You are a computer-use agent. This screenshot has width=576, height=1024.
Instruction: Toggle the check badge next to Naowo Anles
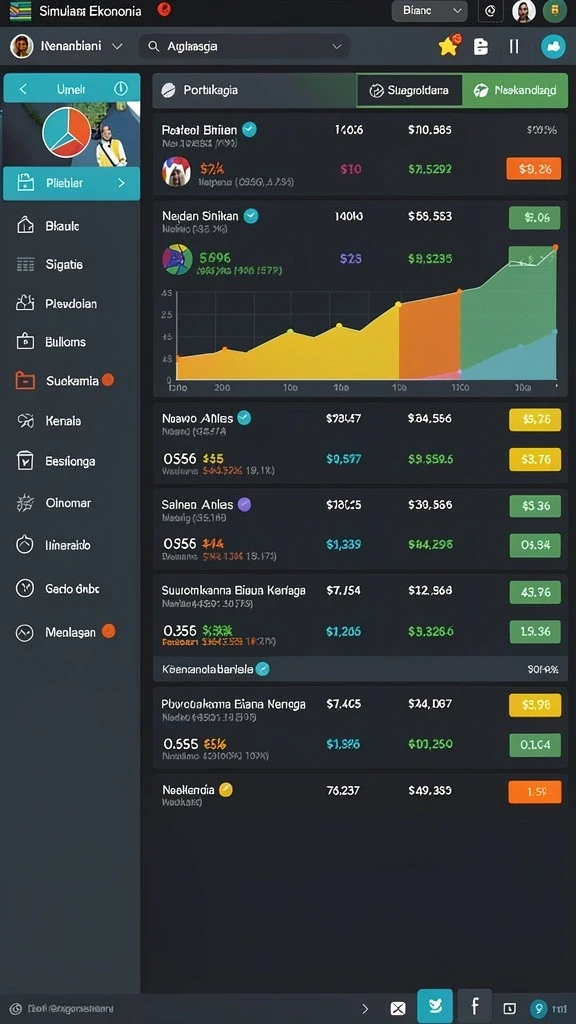coord(244,417)
